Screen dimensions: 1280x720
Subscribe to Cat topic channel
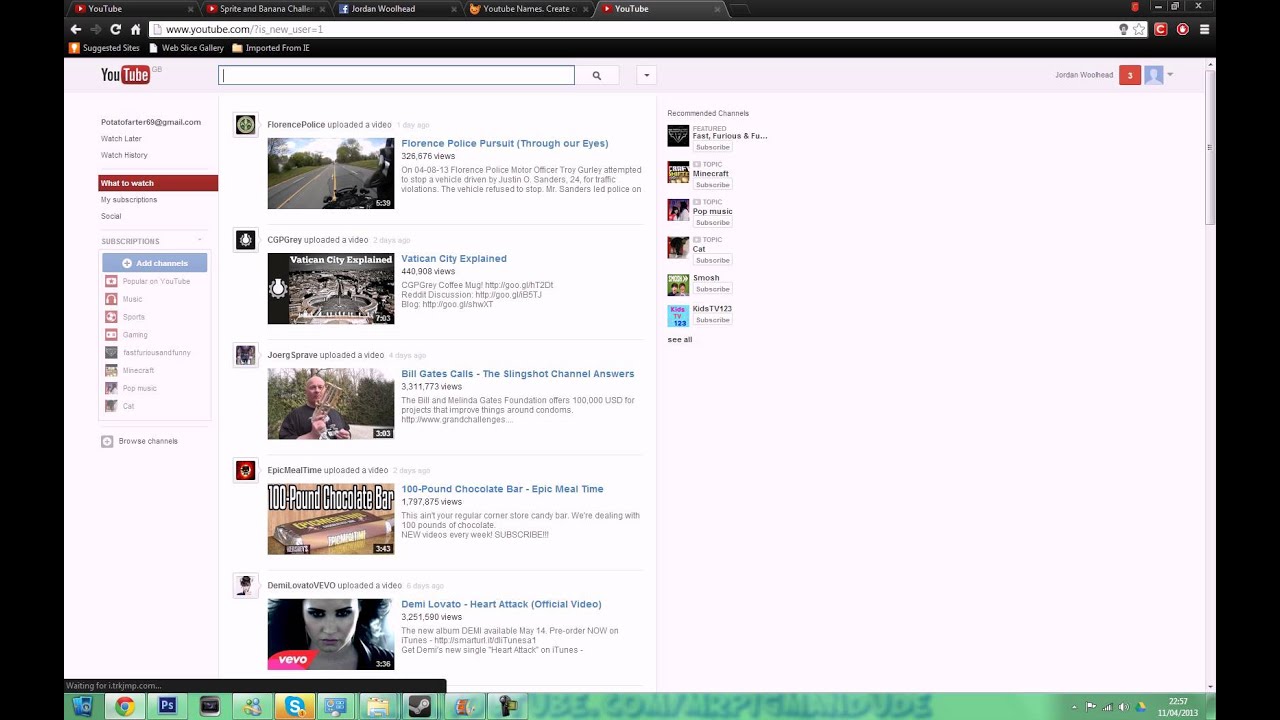pyautogui.click(x=713, y=260)
